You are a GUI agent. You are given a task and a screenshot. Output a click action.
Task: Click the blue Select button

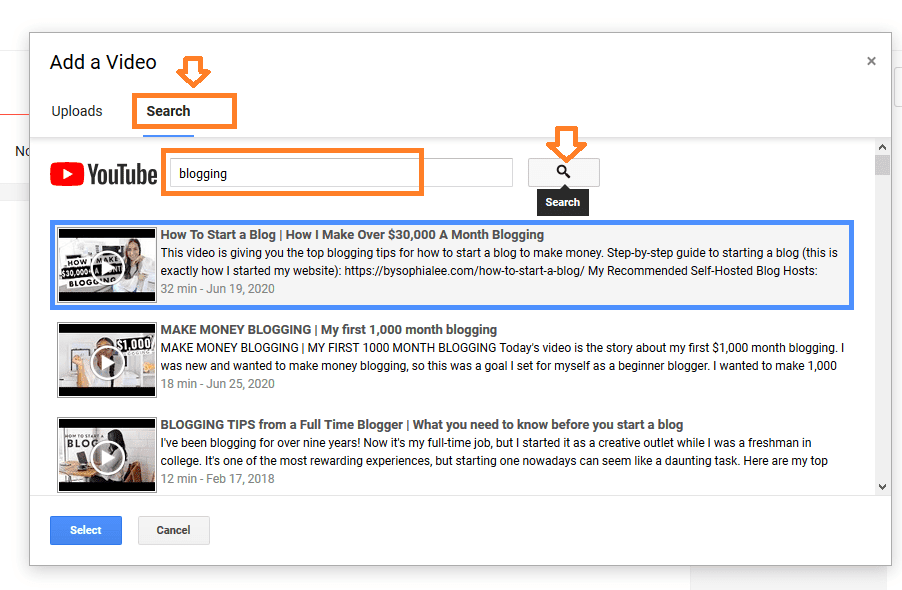[85, 530]
